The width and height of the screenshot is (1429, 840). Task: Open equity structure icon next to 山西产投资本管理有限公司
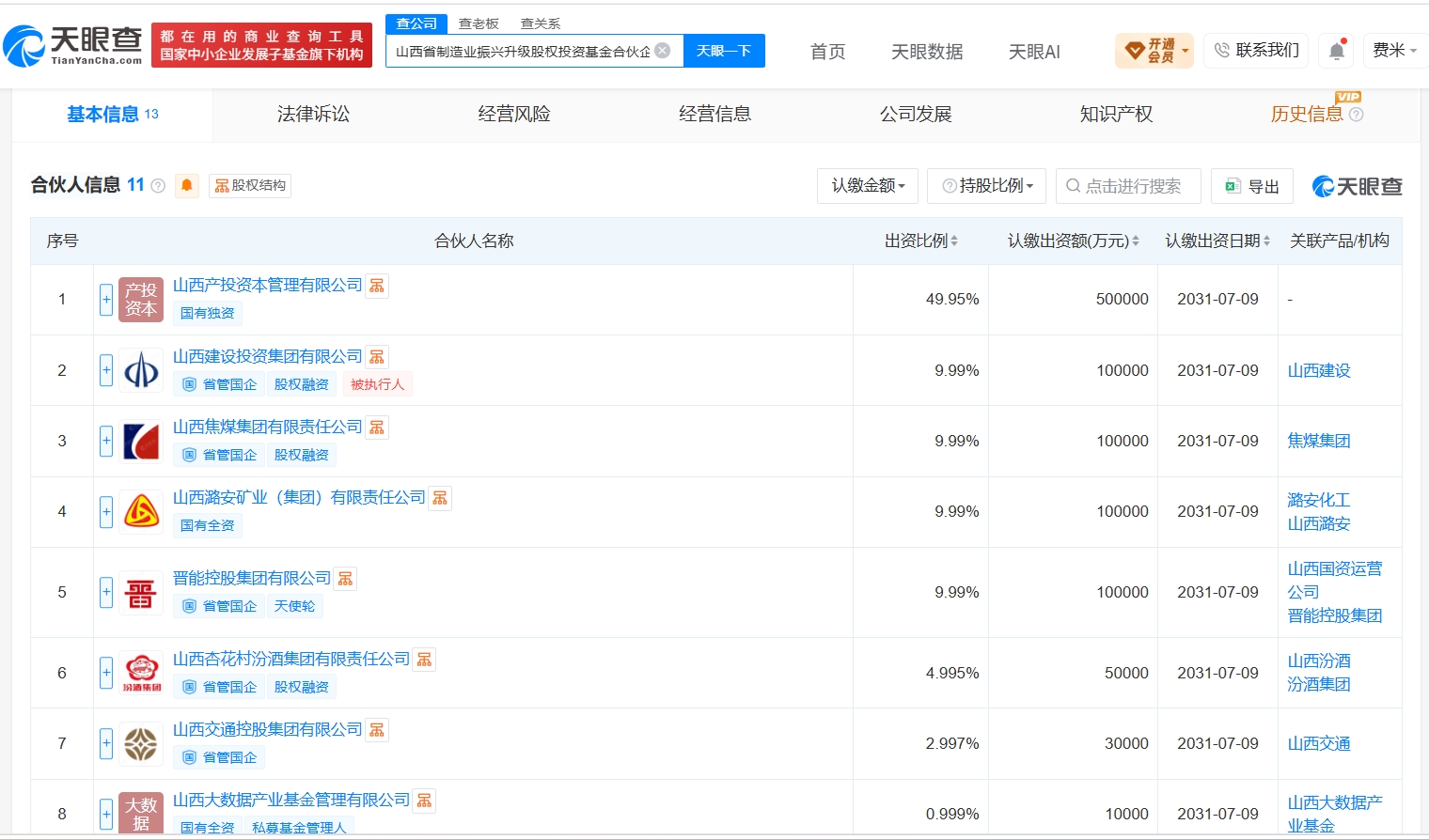click(x=377, y=286)
